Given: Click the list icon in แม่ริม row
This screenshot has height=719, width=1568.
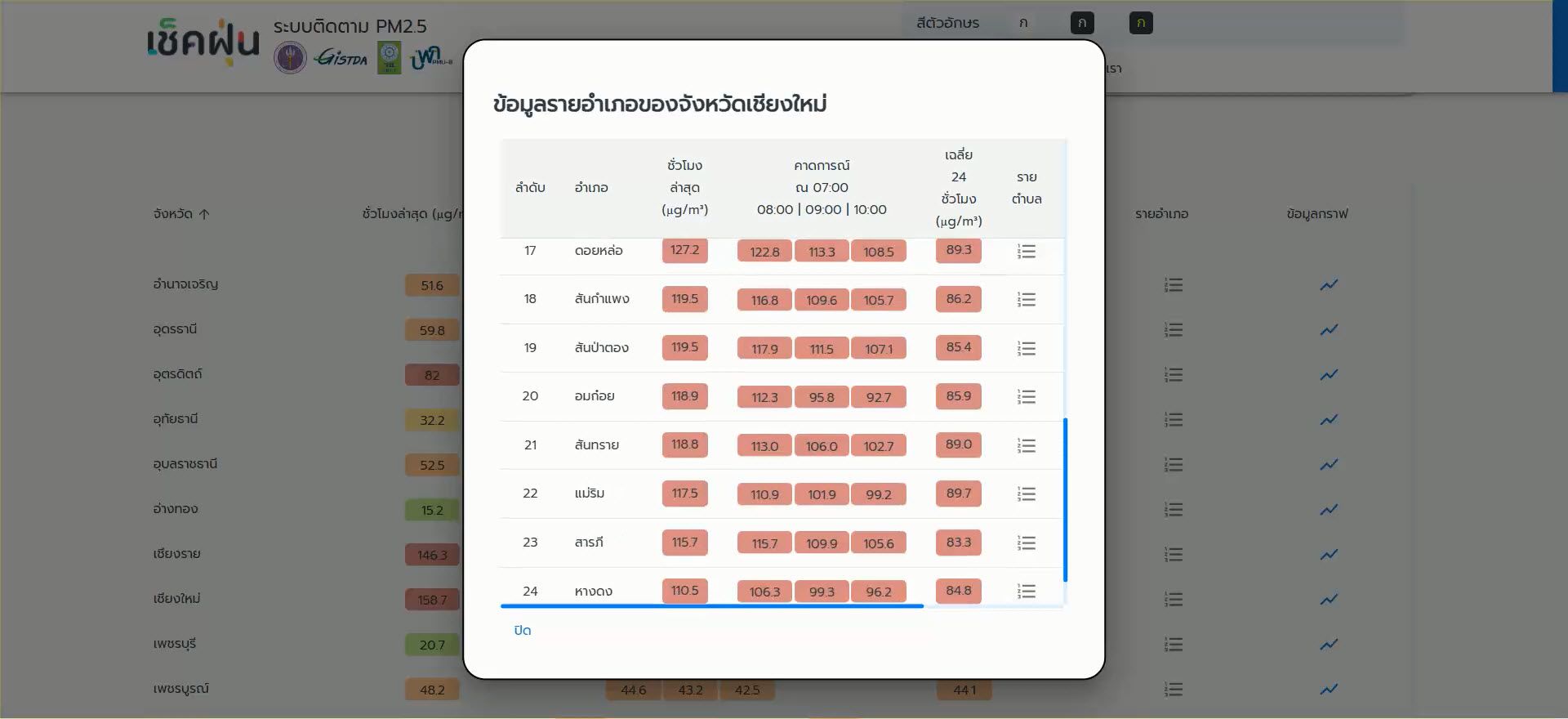Looking at the screenshot, I should pyautogui.click(x=1027, y=494).
